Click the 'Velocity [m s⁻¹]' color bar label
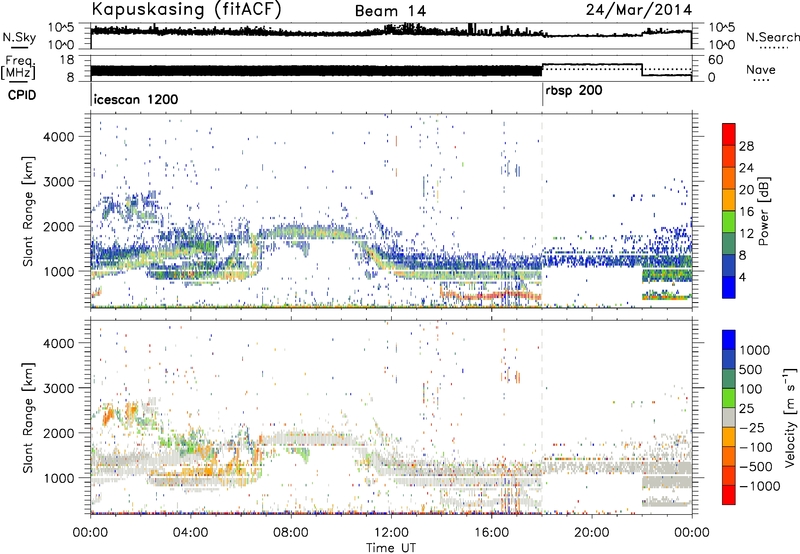 (790, 417)
